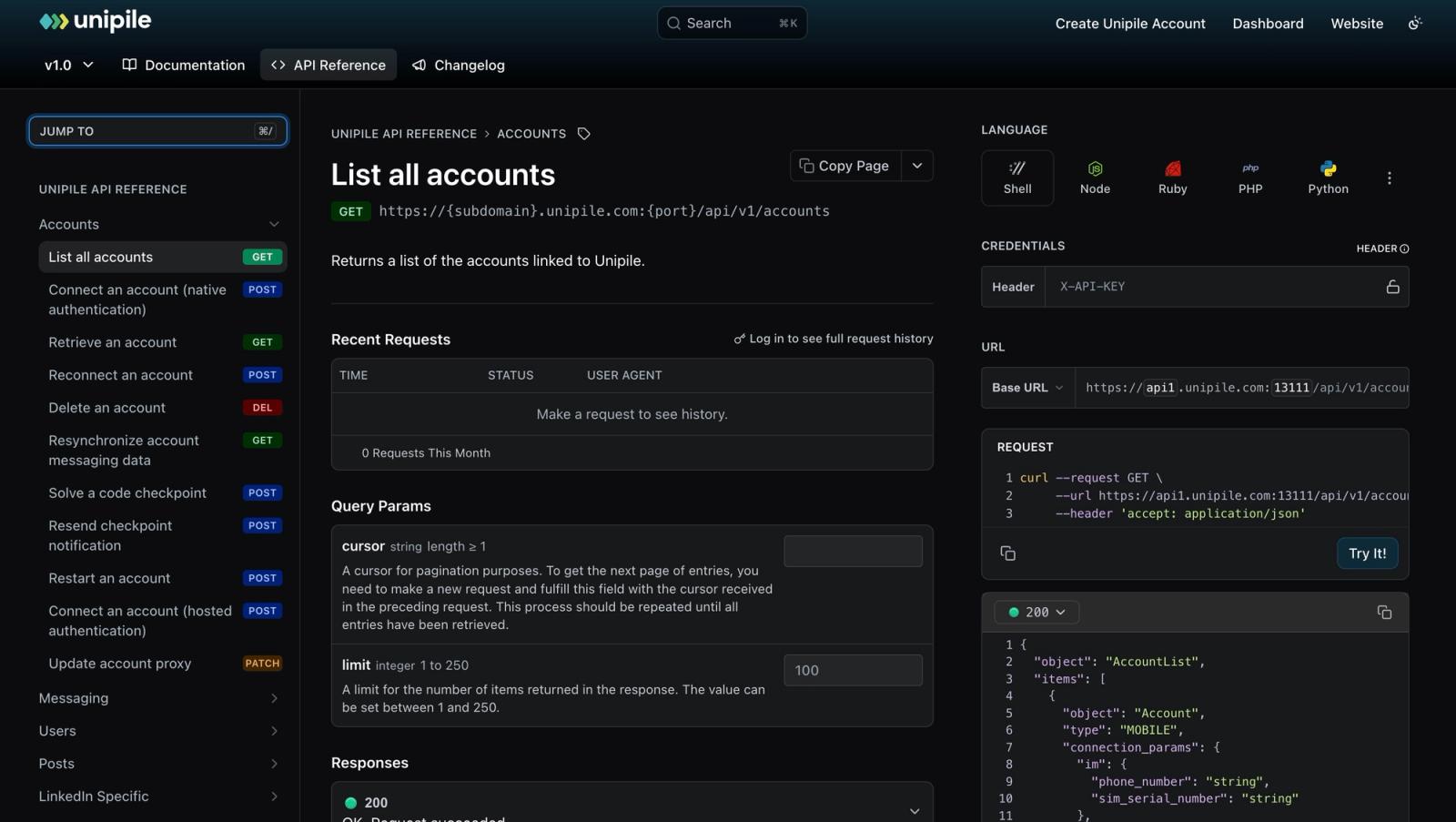Switch to Changelog tab
The width and height of the screenshot is (1456, 822).
point(459,65)
